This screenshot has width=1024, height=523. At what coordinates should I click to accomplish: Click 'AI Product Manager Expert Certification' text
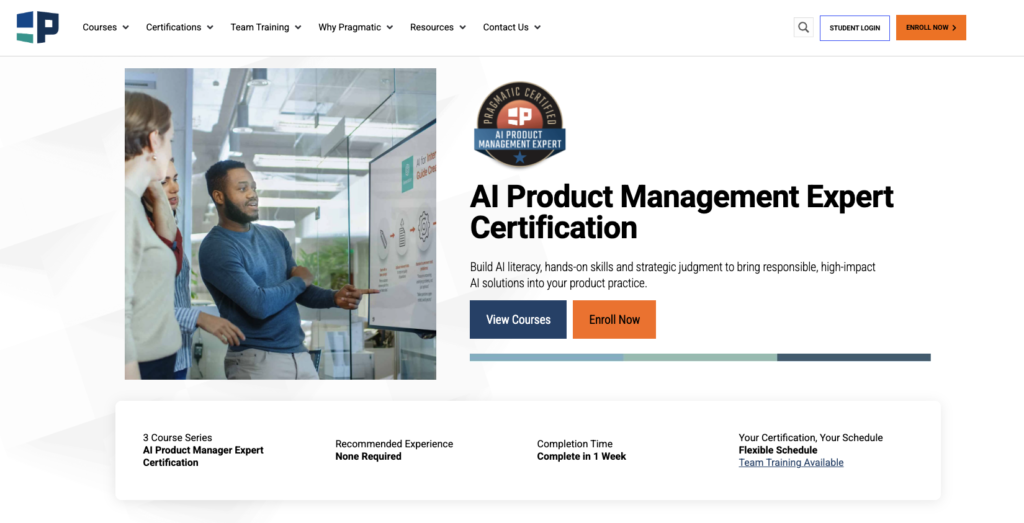click(203, 456)
